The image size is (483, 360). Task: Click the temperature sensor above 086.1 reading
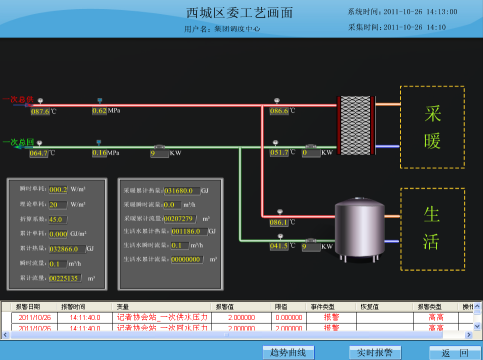(x=280, y=212)
